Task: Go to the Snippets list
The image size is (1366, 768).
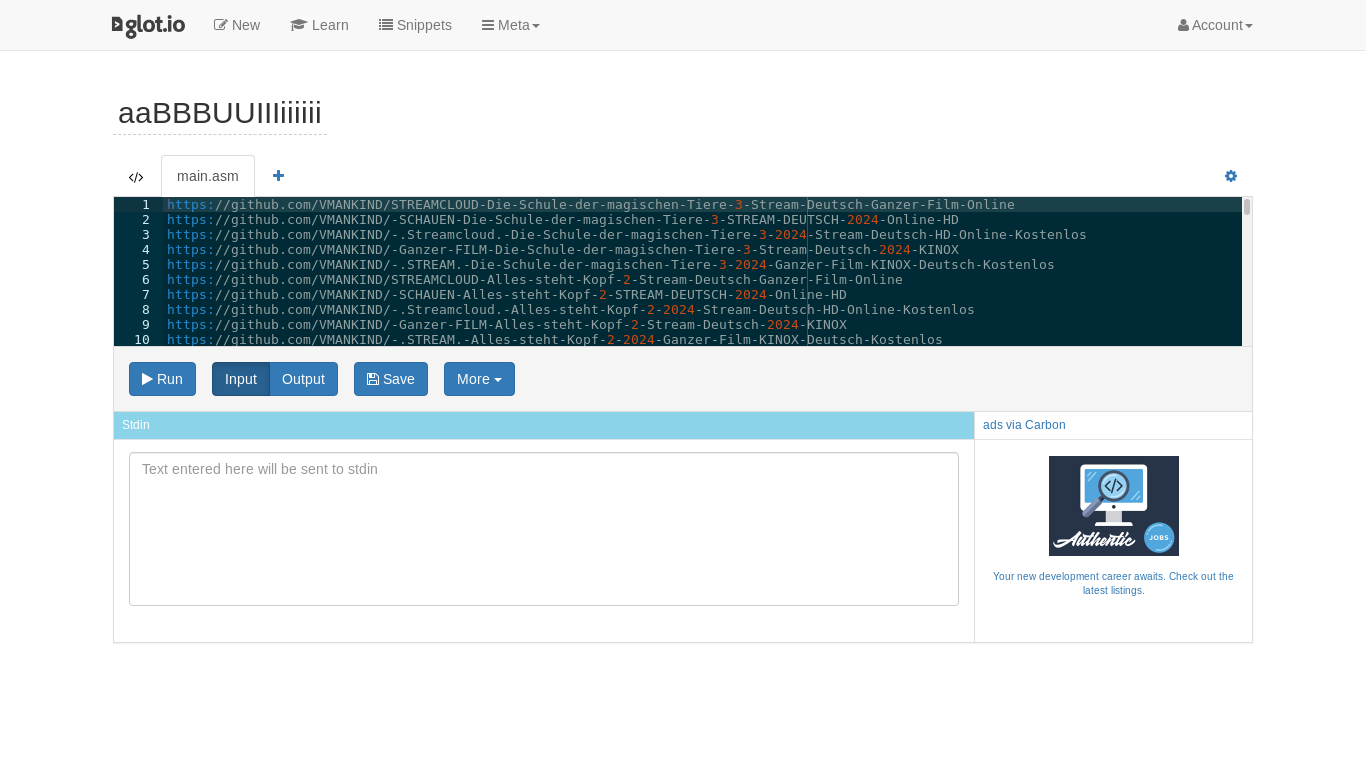Action: (x=415, y=25)
